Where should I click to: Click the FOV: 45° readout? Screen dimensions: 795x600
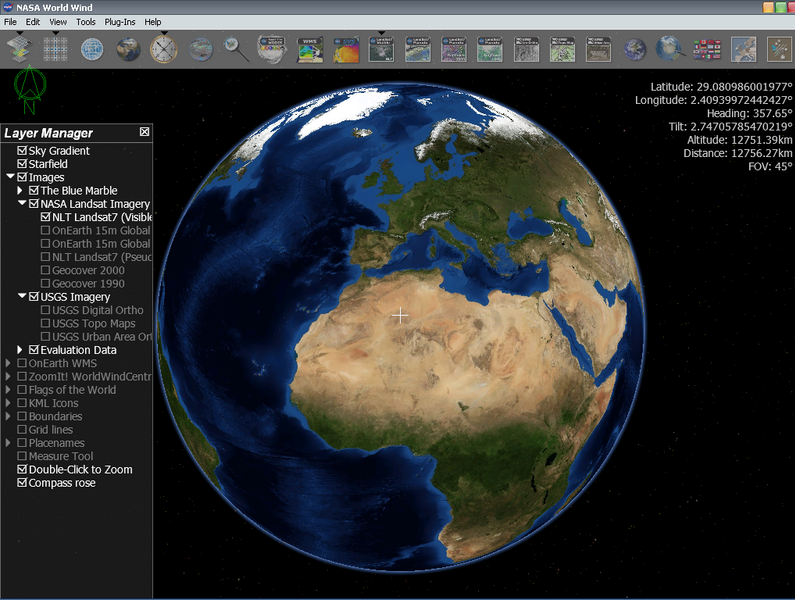point(770,166)
